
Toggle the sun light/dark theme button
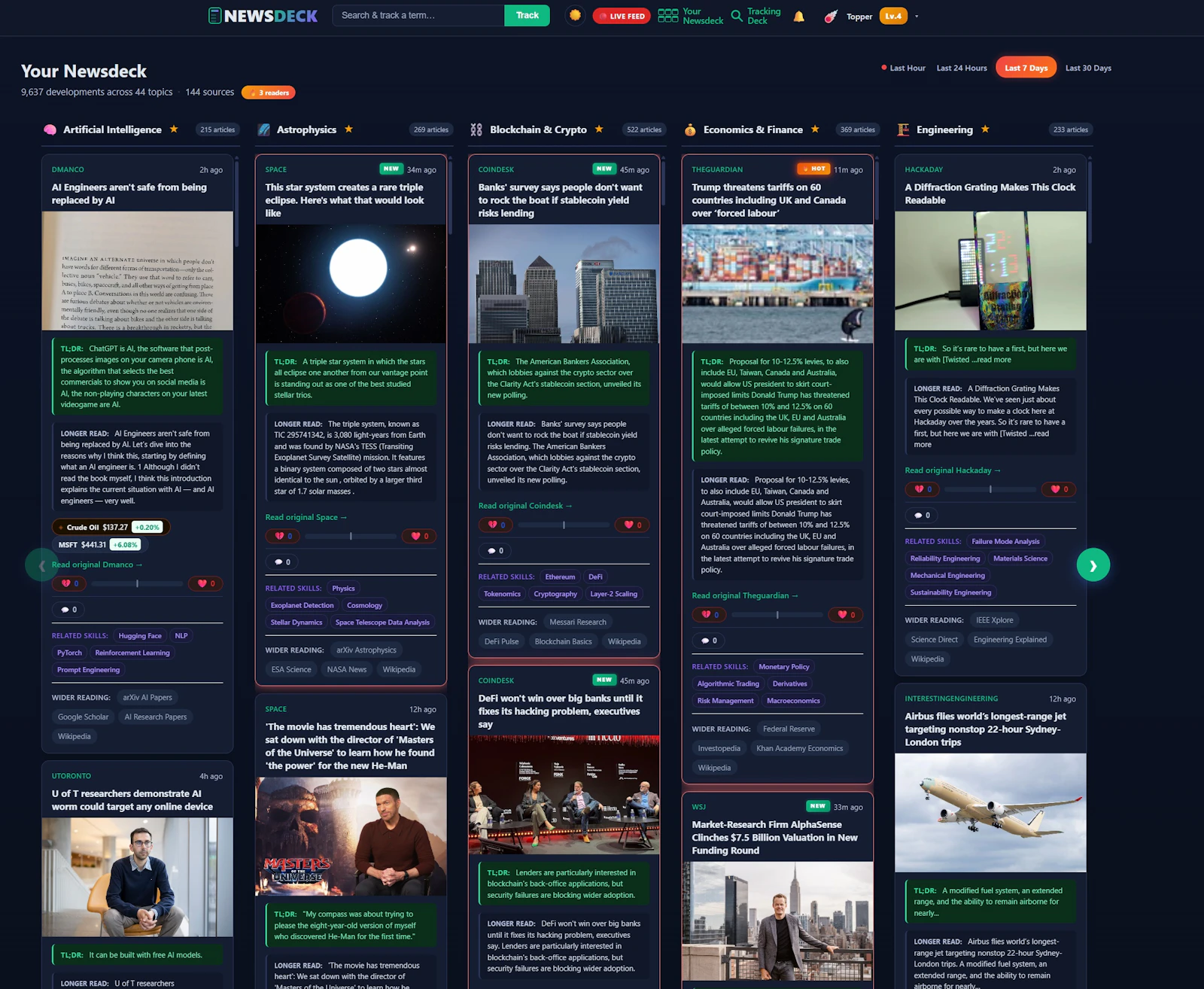tap(575, 16)
